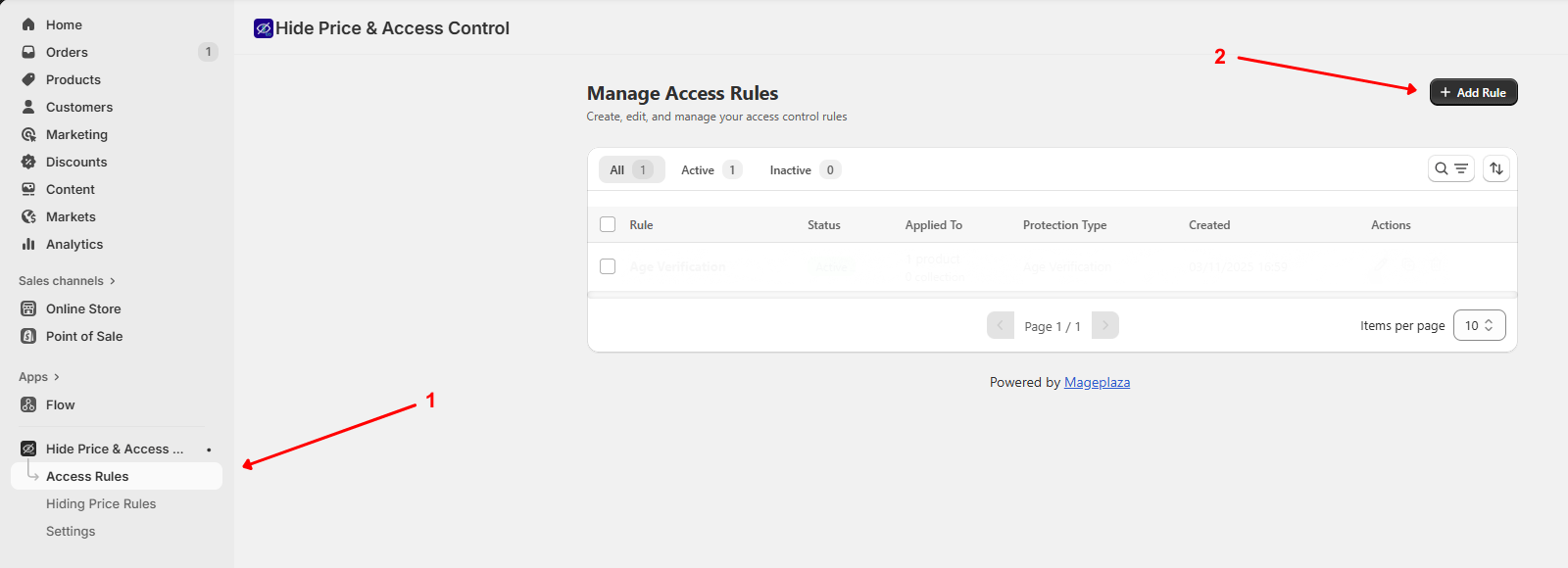
Task: Click the Orders count badge
Action: click(208, 52)
